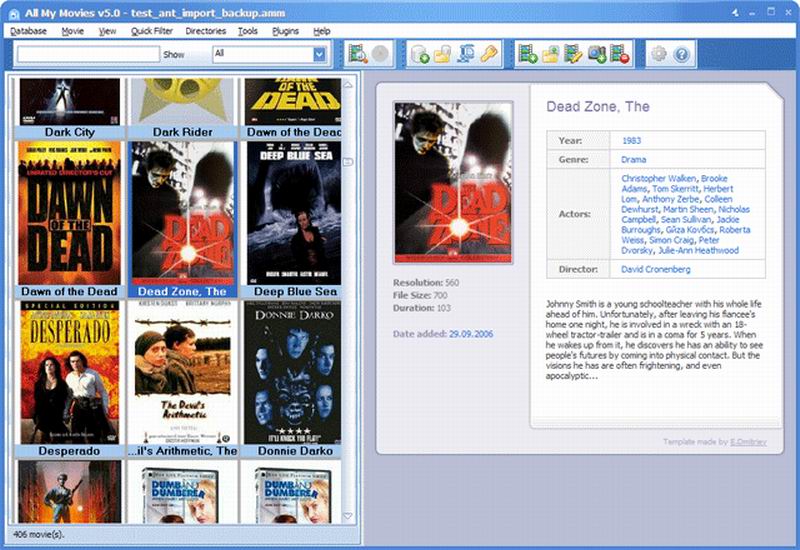Click the Dead Zone, The title heading

click(x=597, y=107)
